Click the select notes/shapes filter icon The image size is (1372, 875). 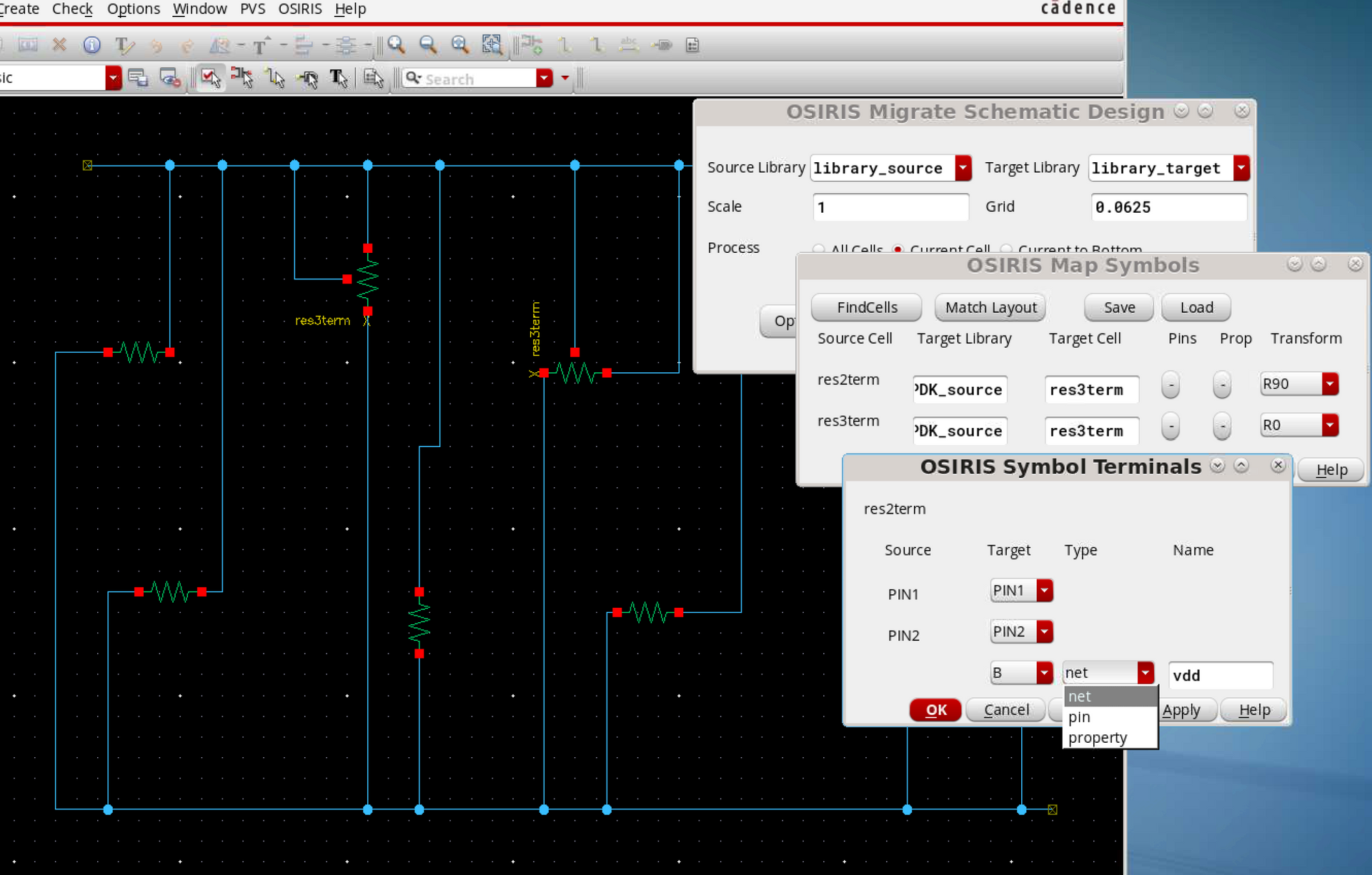373,78
